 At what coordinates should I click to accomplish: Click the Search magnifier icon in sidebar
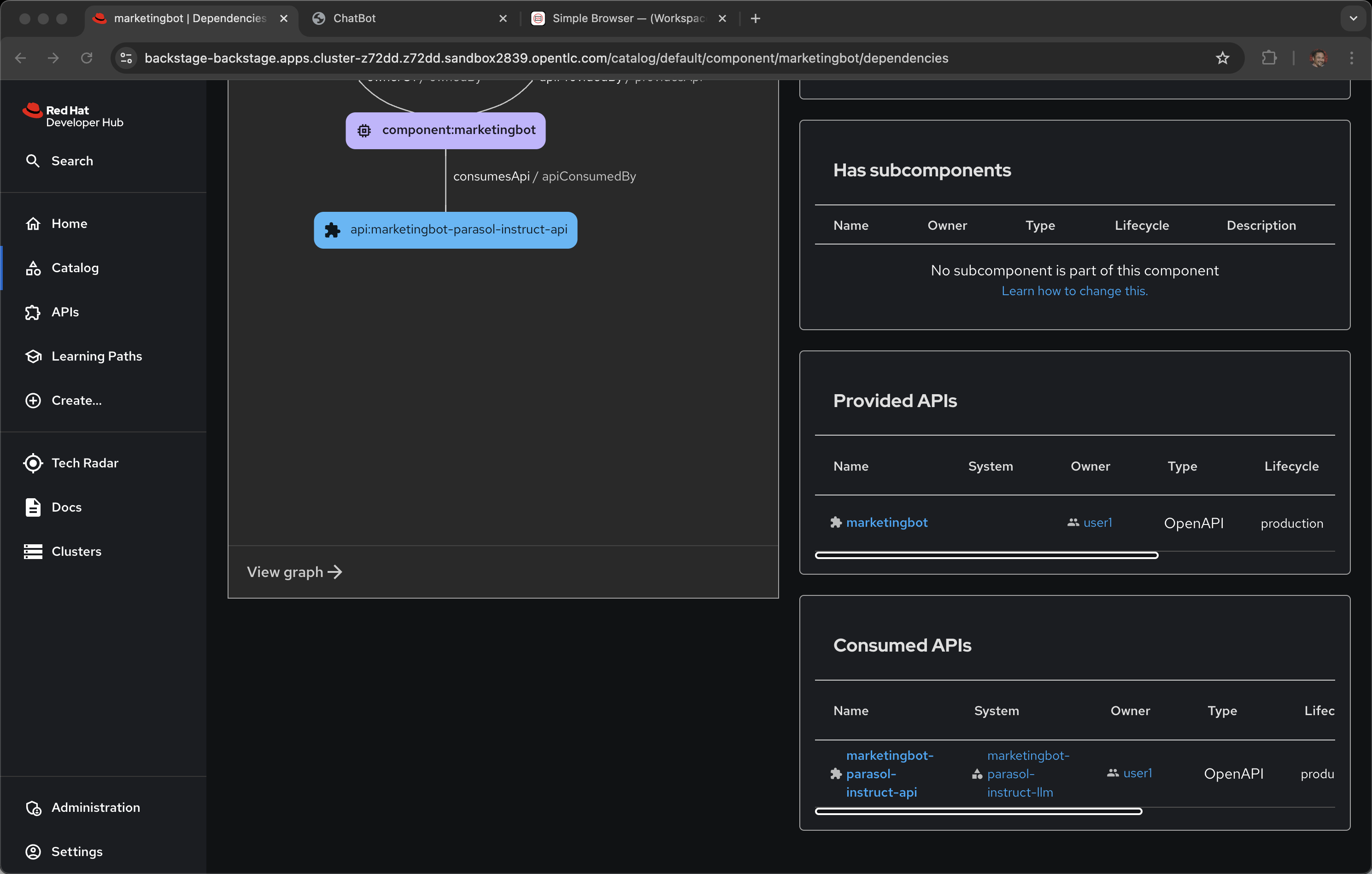[33, 161]
